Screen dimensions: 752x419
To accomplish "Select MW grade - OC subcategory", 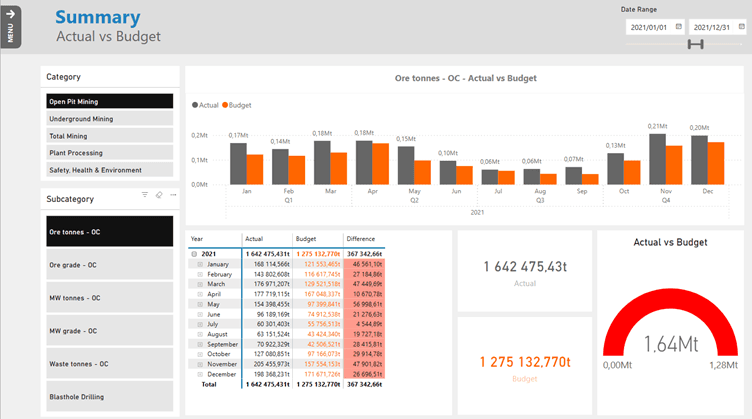I will tap(110, 331).
